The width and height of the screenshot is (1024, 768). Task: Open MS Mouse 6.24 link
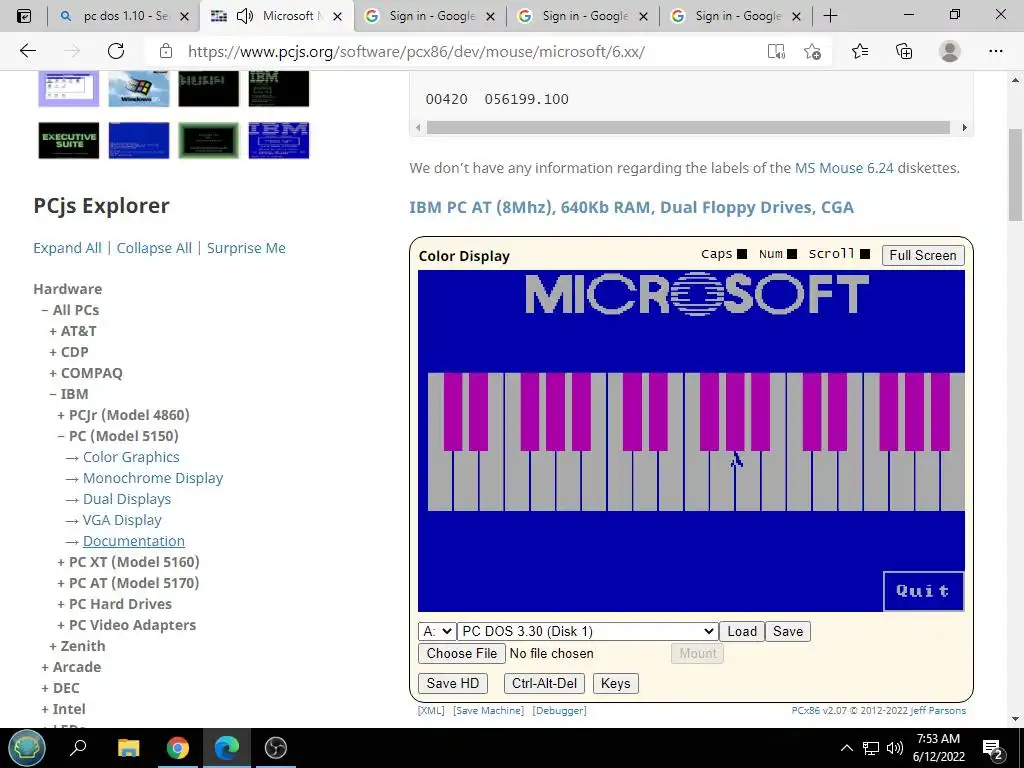(x=844, y=168)
